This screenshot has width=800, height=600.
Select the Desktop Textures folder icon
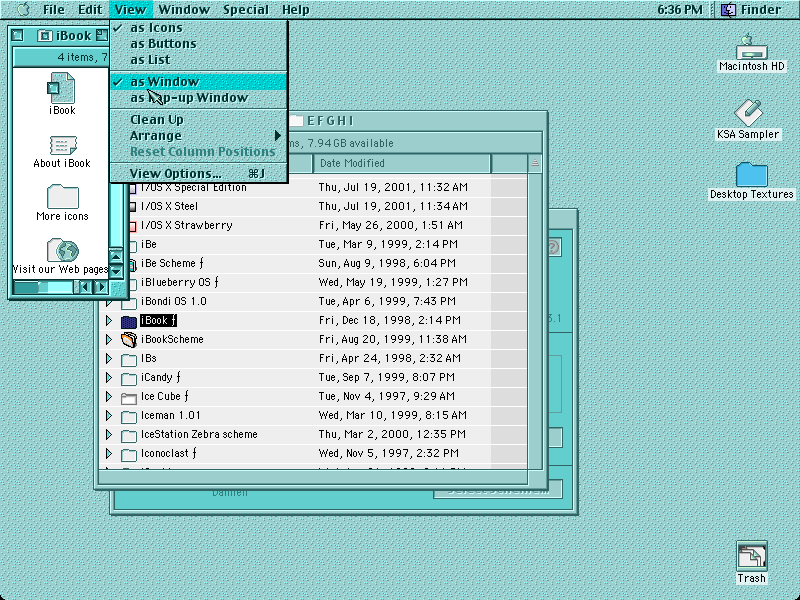point(752,174)
